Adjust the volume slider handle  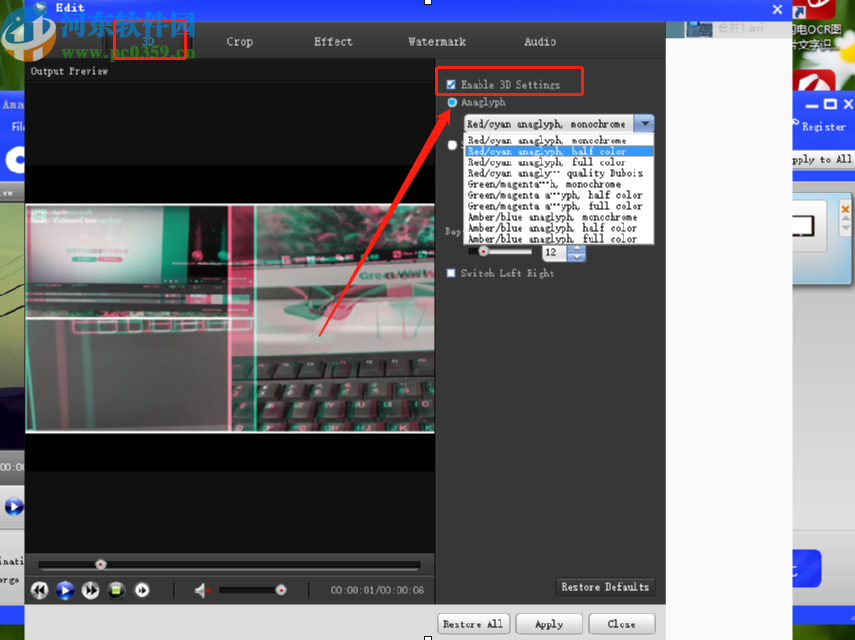point(281,590)
